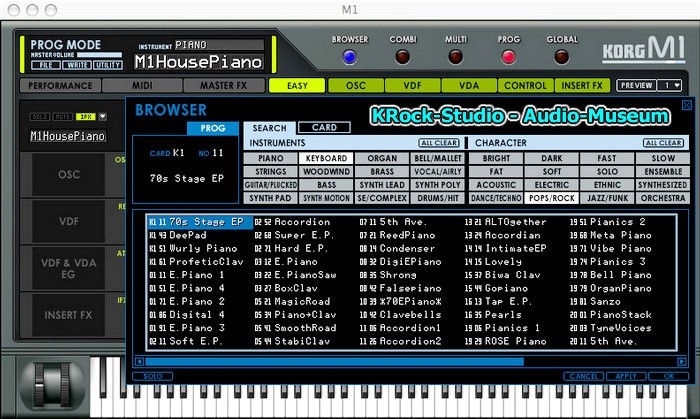
Task: Open the PERFORMANCE tab
Action: click(60, 85)
